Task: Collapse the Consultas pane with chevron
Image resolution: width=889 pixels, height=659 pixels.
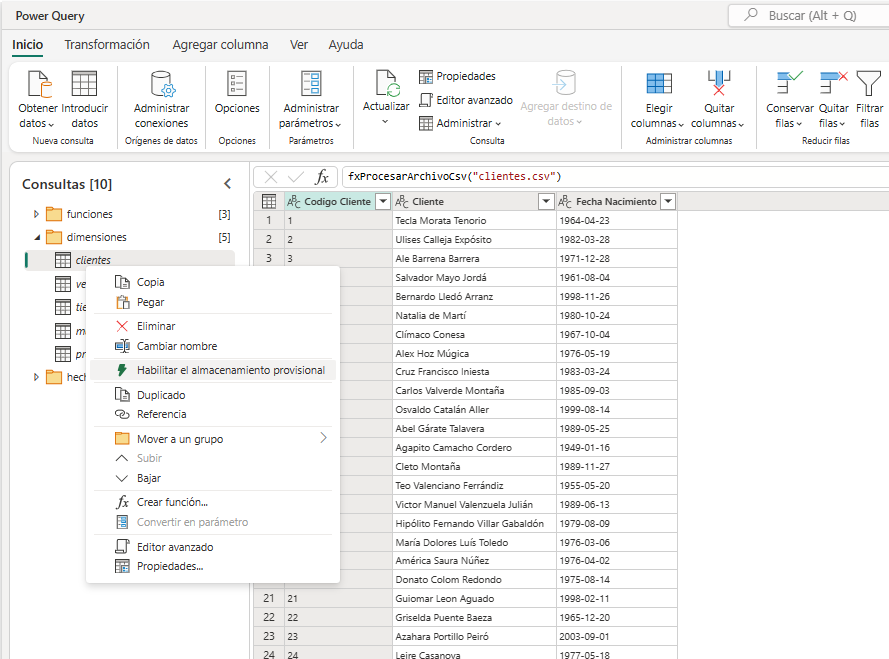Action: click(227, 184)
